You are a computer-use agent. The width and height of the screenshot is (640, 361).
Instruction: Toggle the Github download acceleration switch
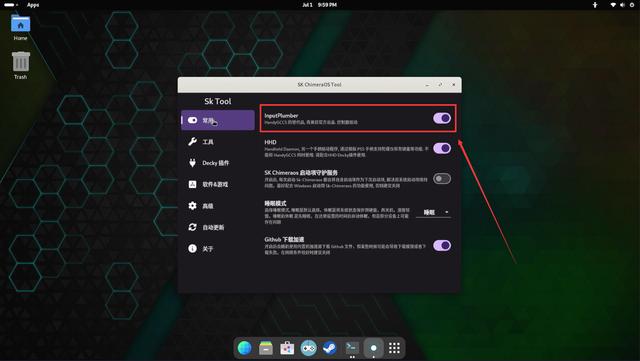coord(442,245)
